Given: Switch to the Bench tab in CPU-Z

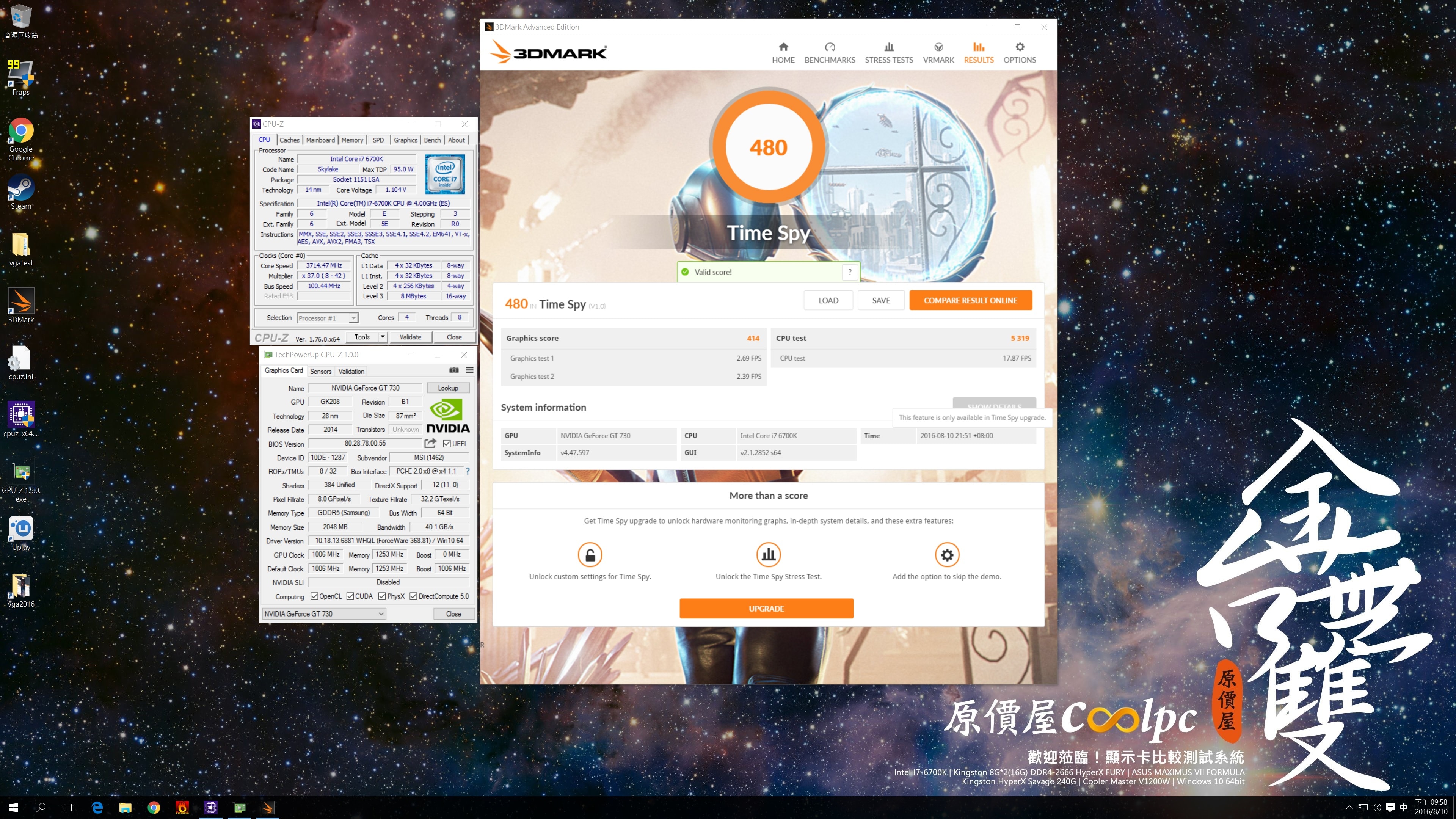Looking at the screenshot, I should (x=432, y=140).
